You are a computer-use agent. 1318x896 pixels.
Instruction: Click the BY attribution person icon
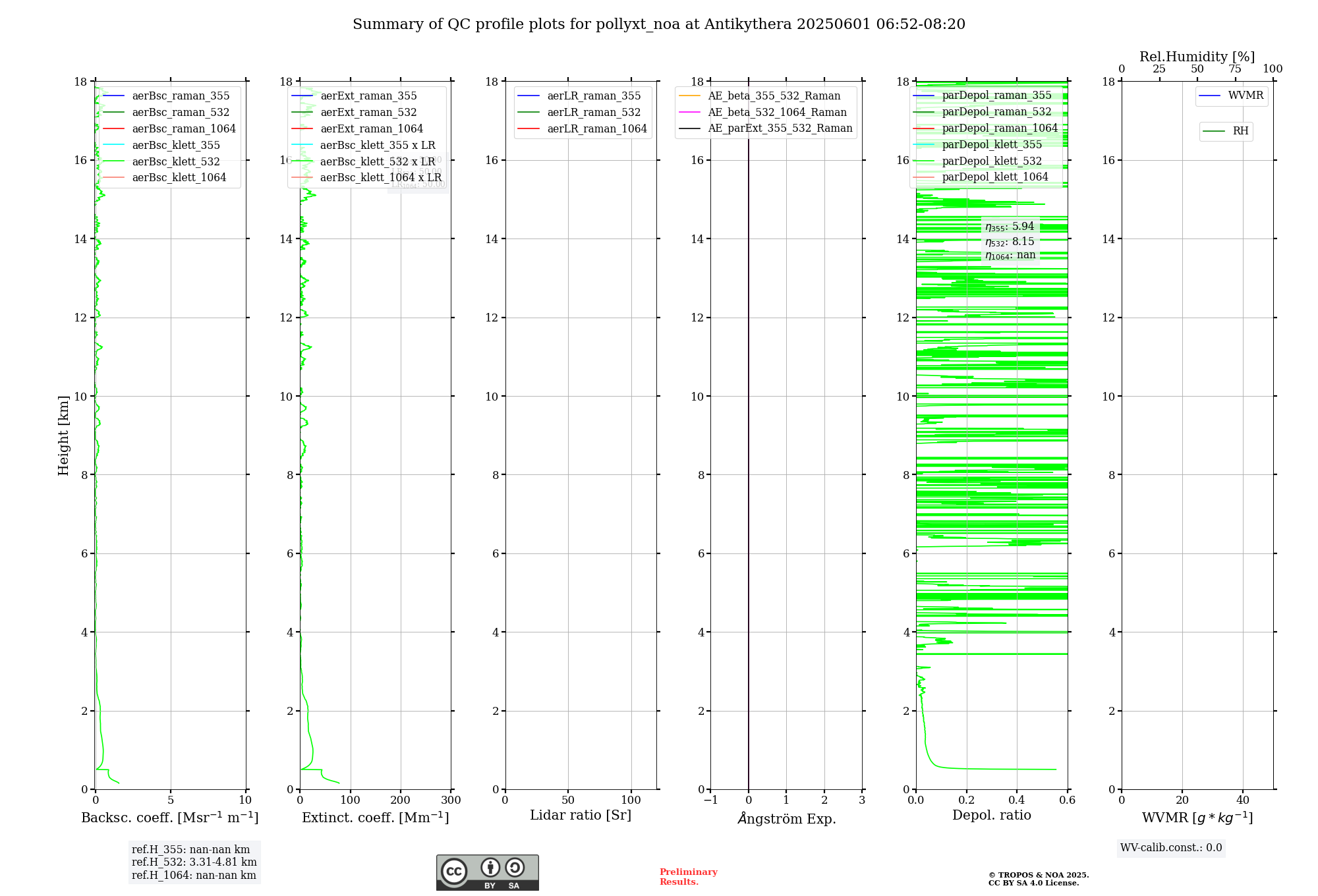click(x=490, y=868)
